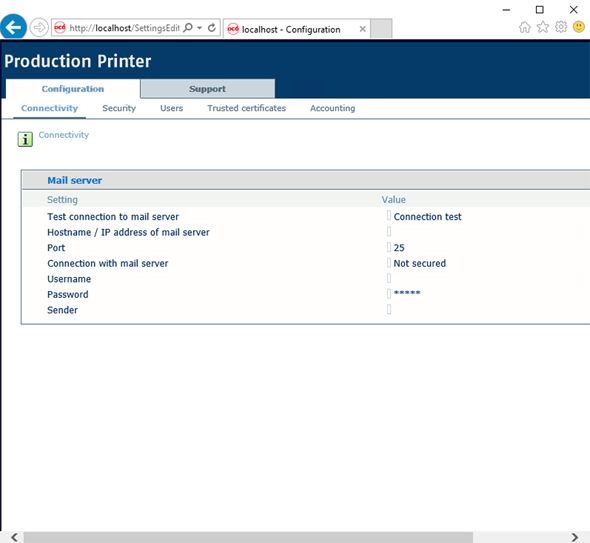Close the localhost - Configuration tab
Screen dimensions: 590x543
[362, 29]
